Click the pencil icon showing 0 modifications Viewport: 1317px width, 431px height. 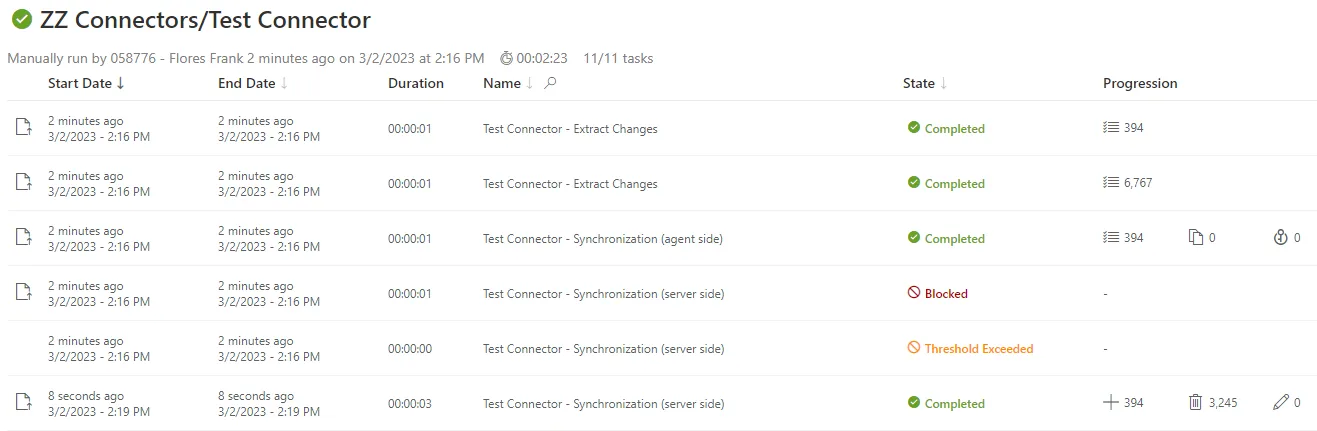click(1281, 403)
